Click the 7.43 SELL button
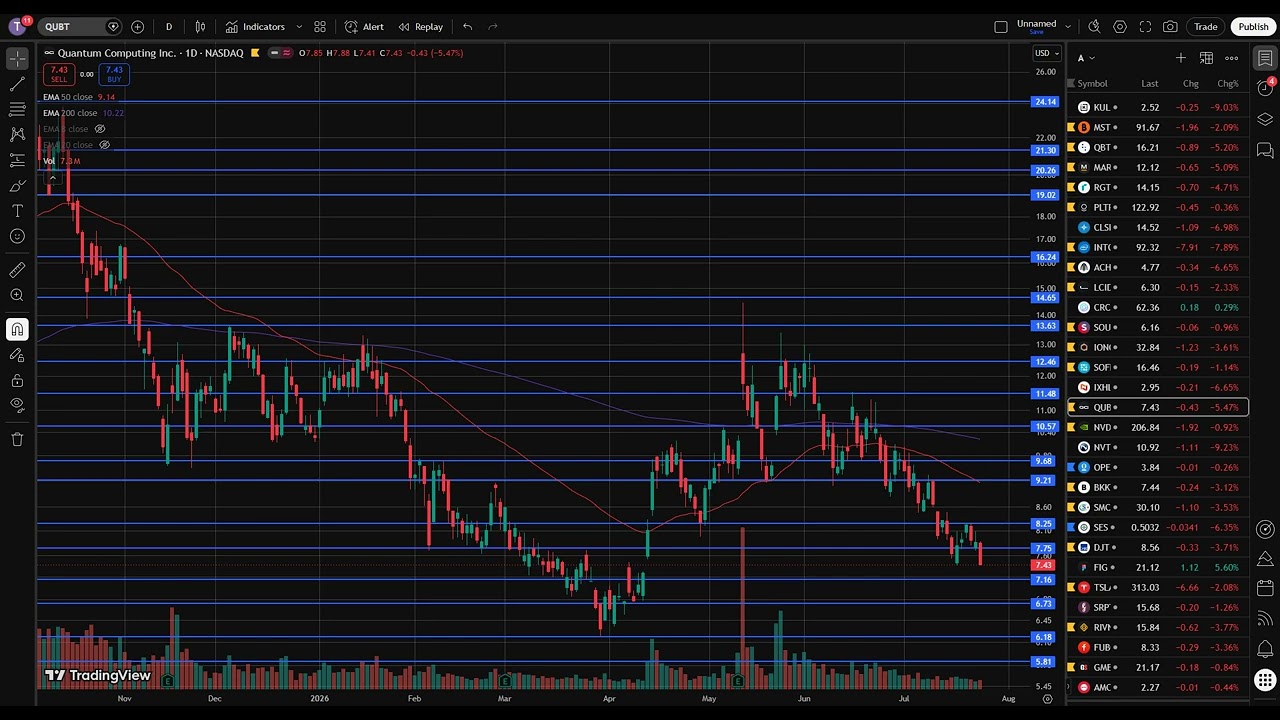Screen dimensions: 1280x720 pyautogui.click(x=59, y=74)
